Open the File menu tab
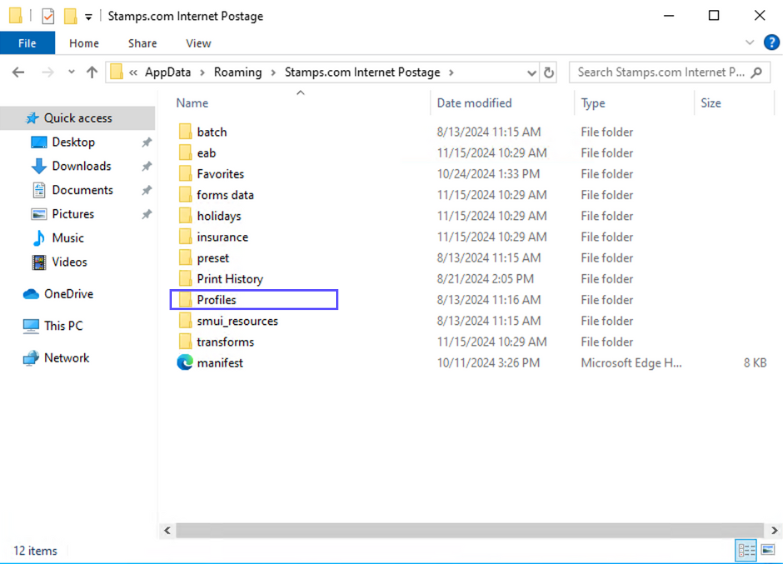 (x=27, y=43)
